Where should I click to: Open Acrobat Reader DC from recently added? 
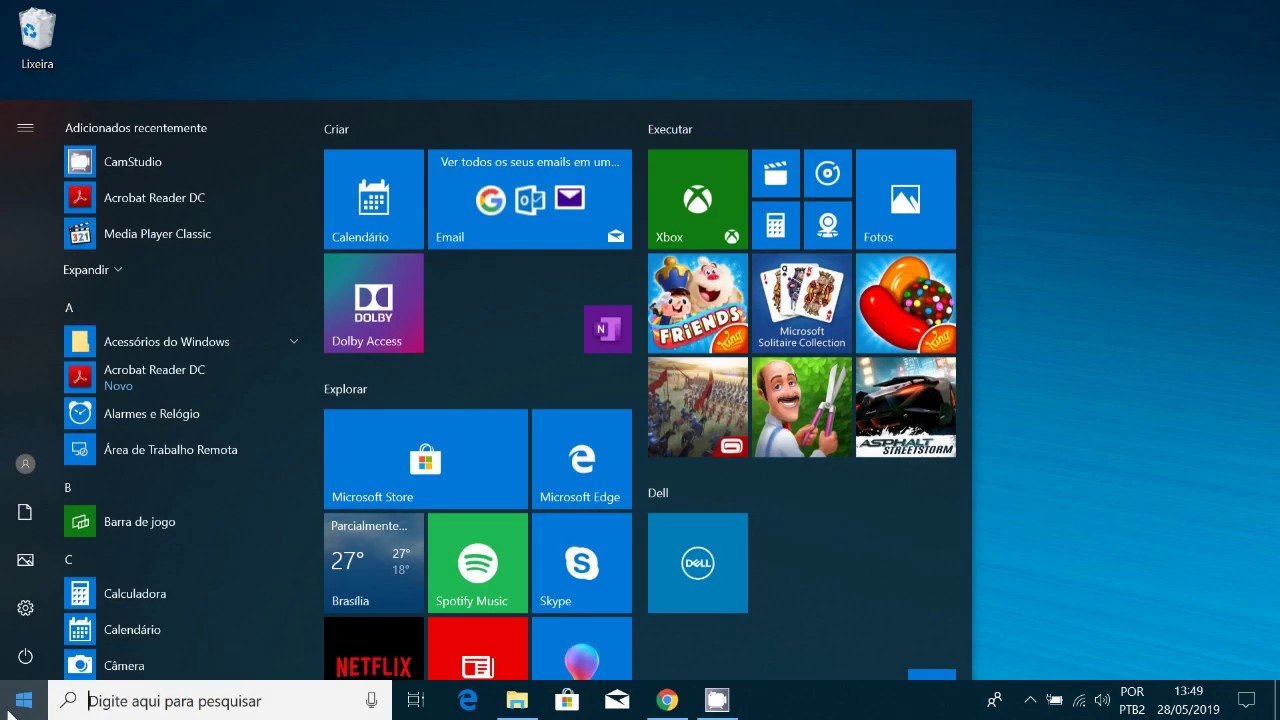pos(183,198)
